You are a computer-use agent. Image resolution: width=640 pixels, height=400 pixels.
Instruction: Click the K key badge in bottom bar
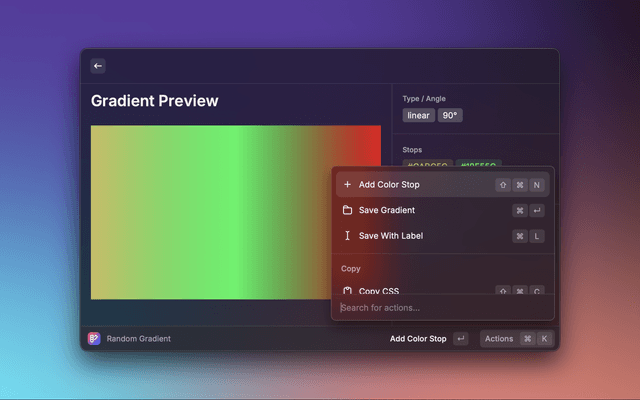pyautogui.click(x=544, y=339)
